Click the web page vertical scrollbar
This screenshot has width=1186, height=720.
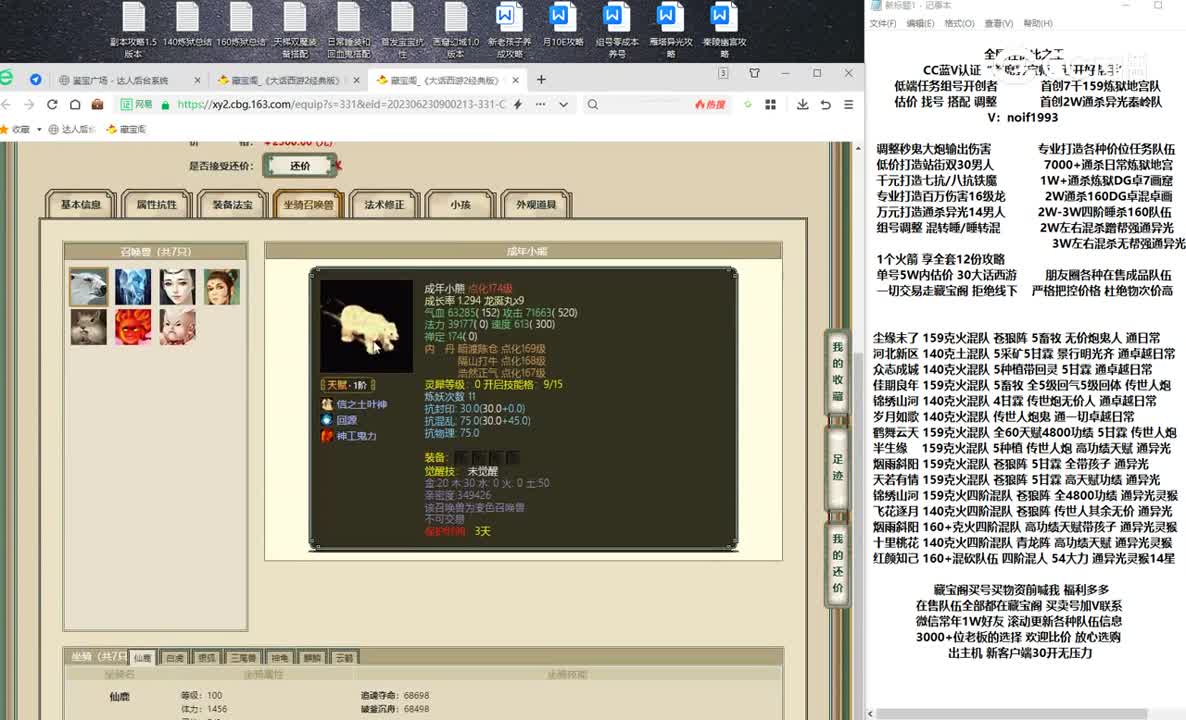tap(858, 431)
